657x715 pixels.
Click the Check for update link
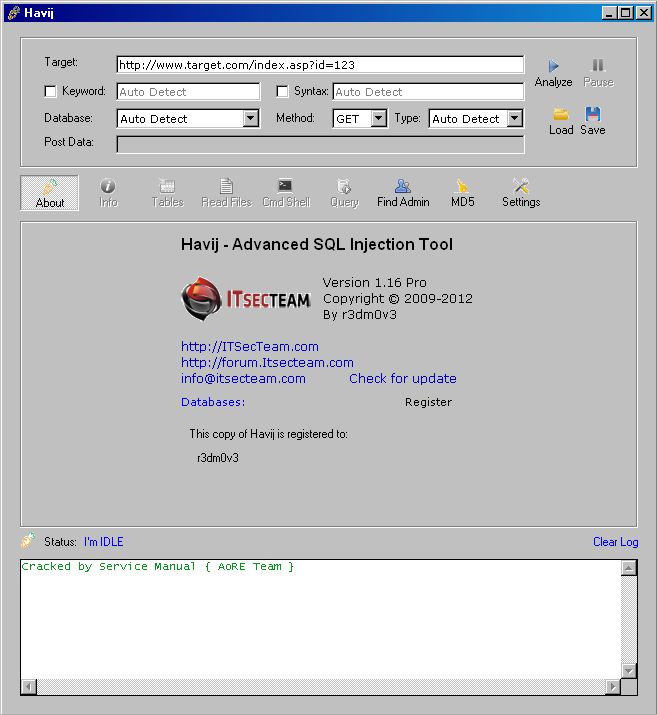[x=402, y=379]
